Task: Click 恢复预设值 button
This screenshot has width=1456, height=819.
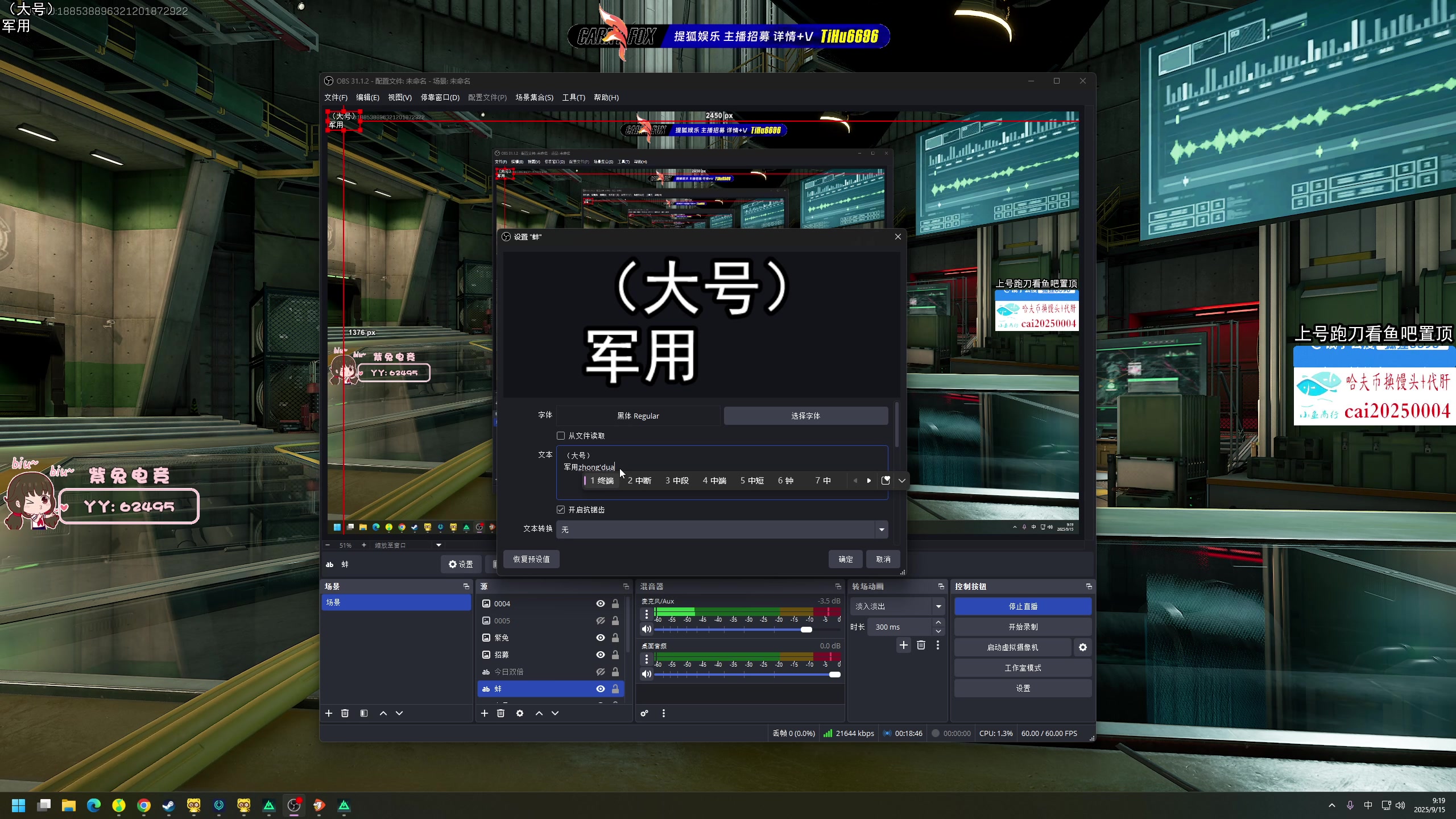Action: 531,559
